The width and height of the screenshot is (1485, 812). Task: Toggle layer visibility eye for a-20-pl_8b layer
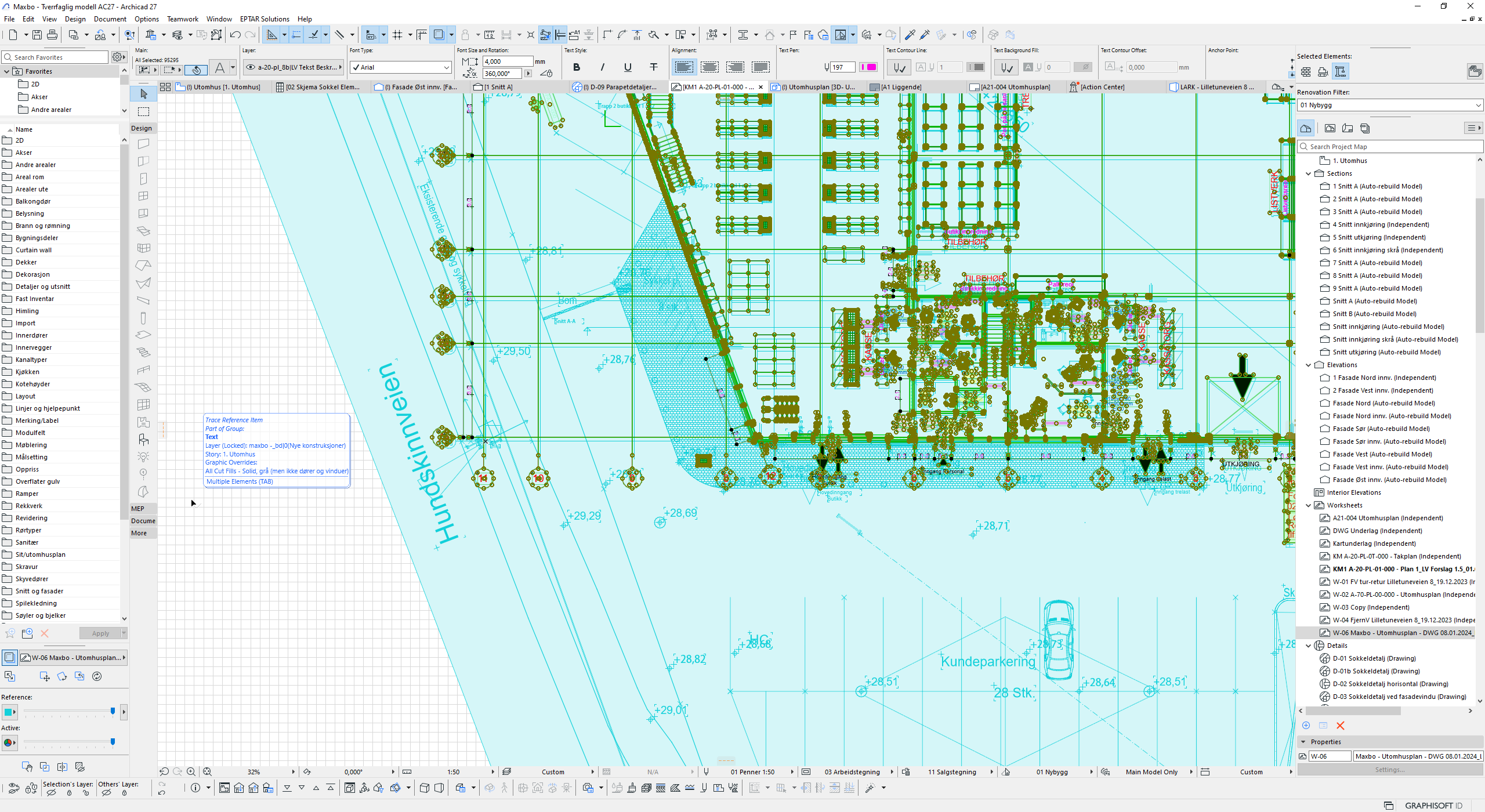[251, 67]
